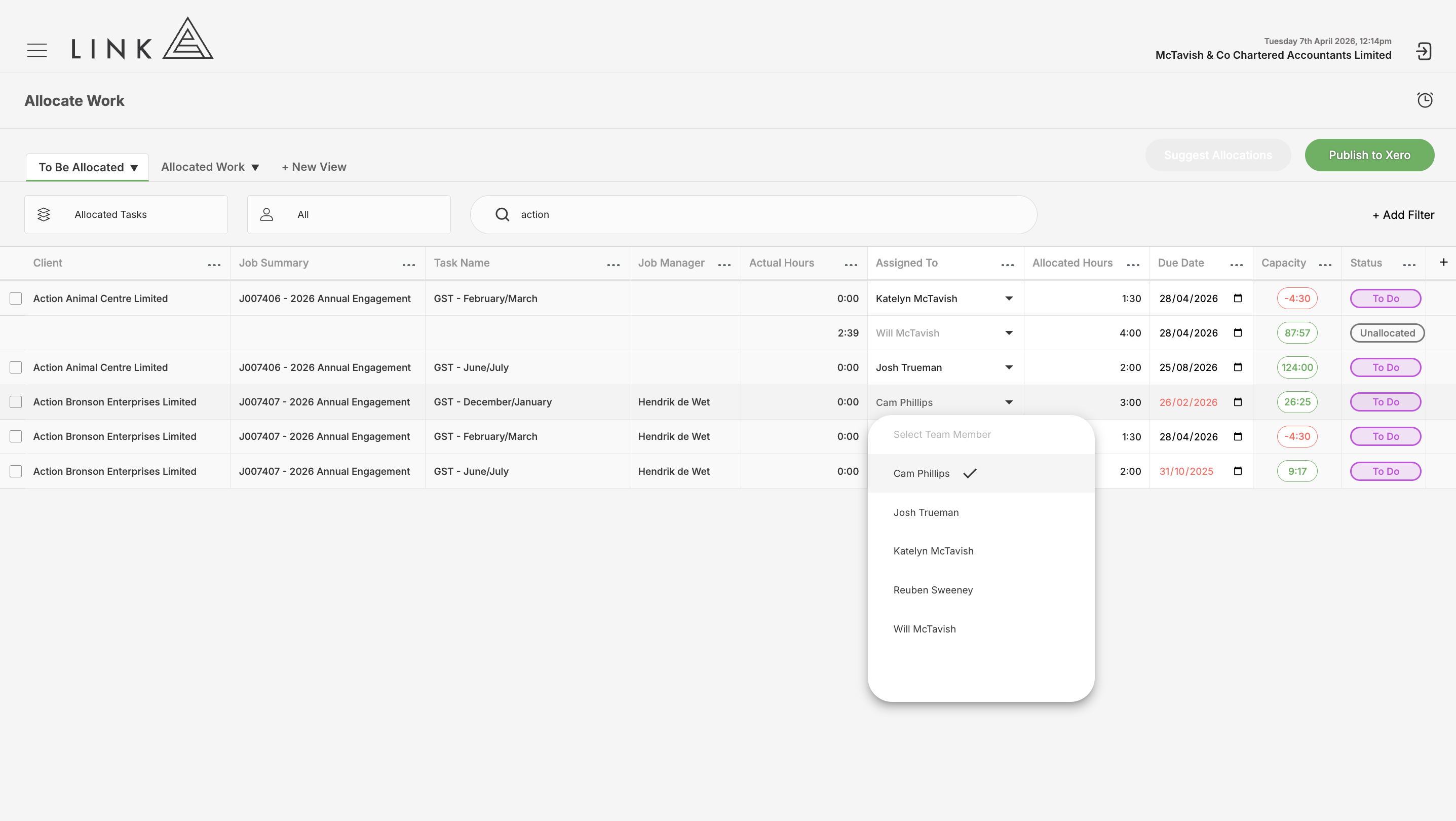Open Actual Hours column options menu
Viewport: 1456px width, 821px height.
point(851,265)
